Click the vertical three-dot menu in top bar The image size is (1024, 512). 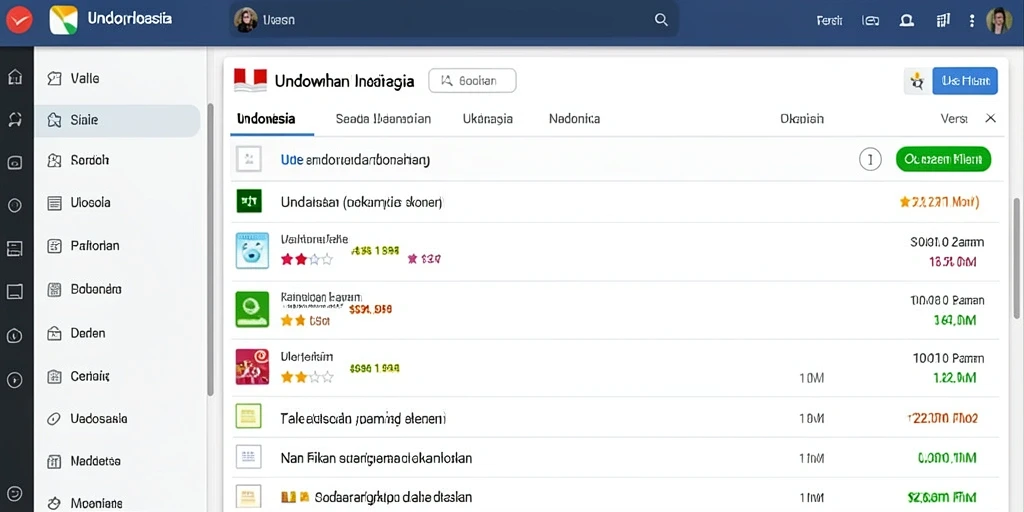[972, 21]
